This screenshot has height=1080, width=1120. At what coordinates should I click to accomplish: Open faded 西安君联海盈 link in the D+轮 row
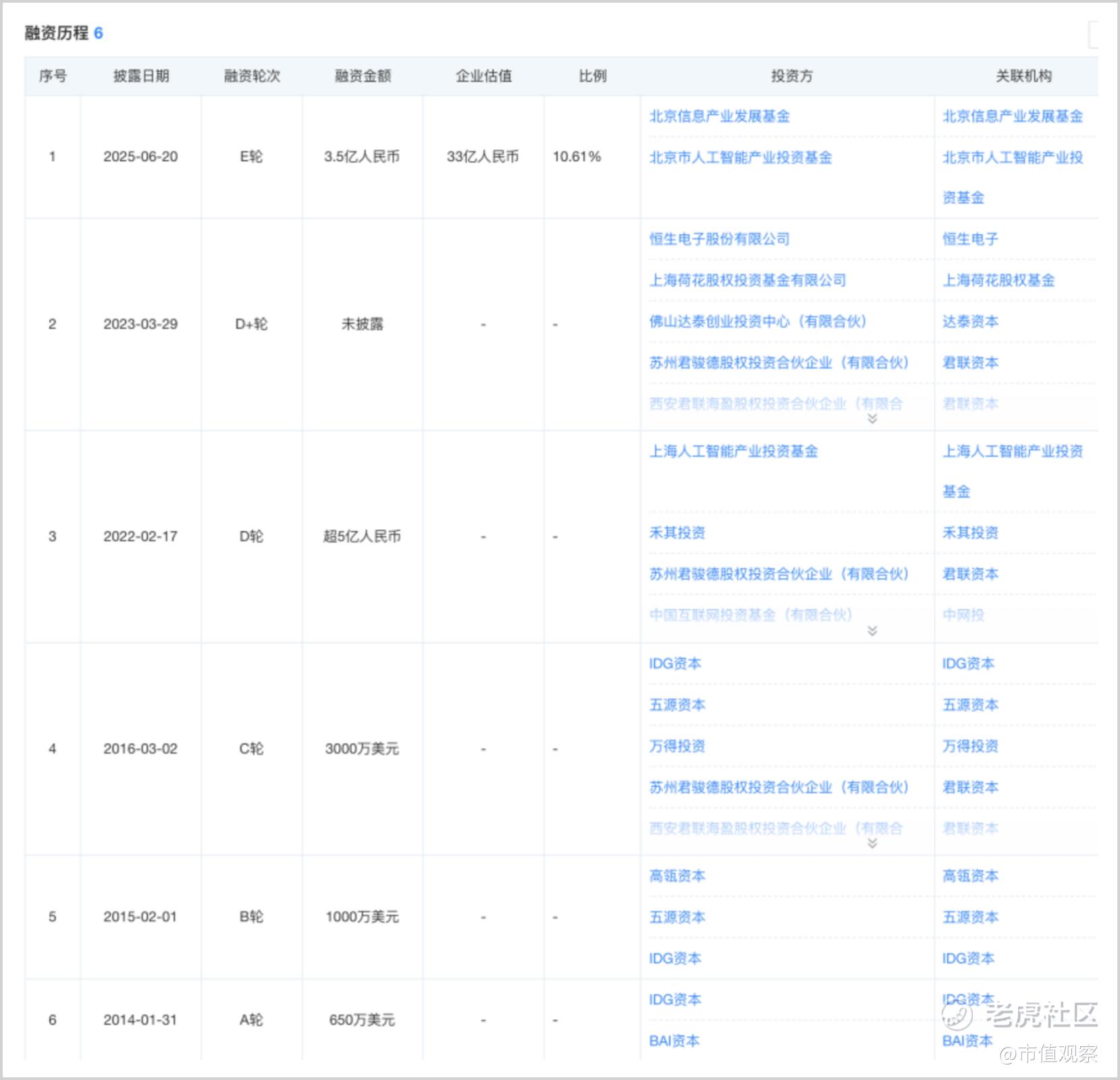pos(776,404)
